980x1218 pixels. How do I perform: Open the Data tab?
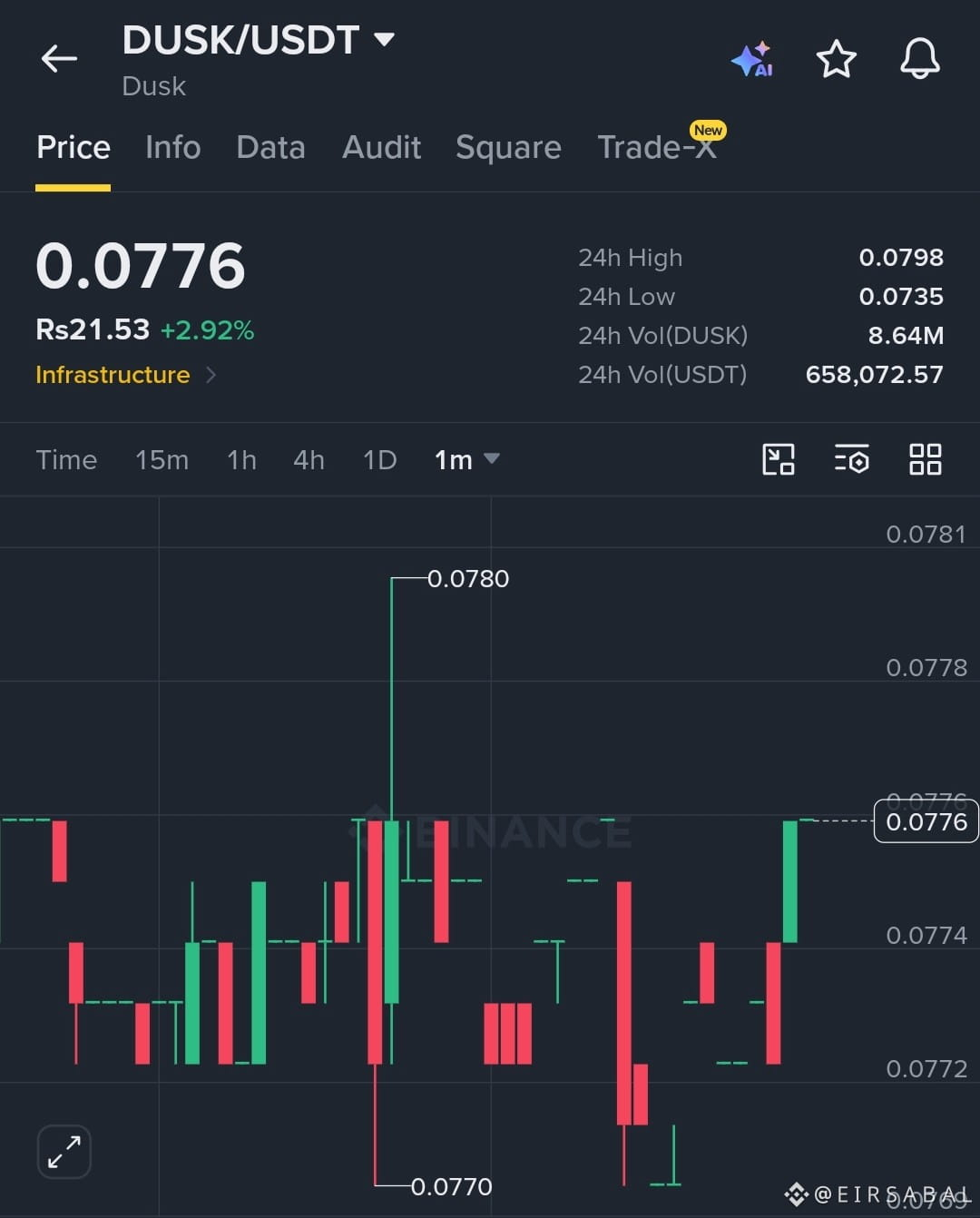click(270, 147)
